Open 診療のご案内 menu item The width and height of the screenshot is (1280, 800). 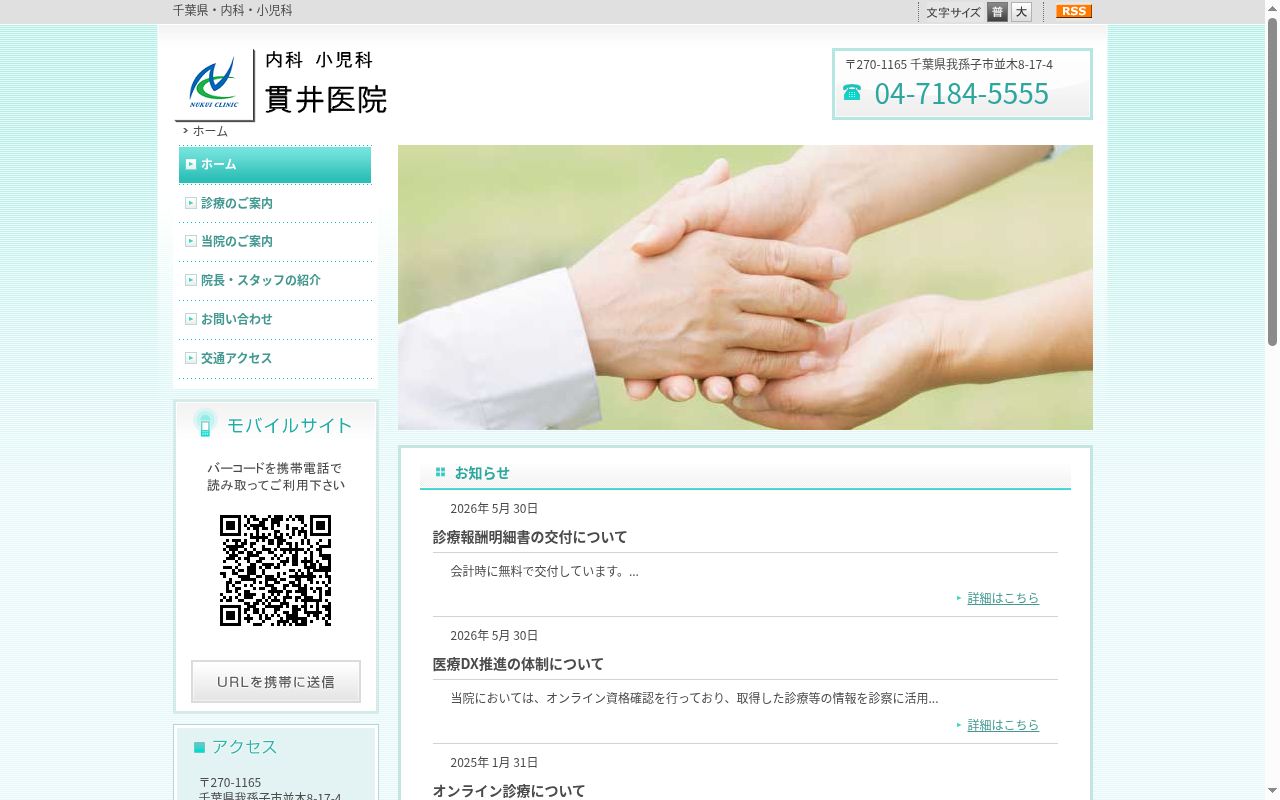275,203
